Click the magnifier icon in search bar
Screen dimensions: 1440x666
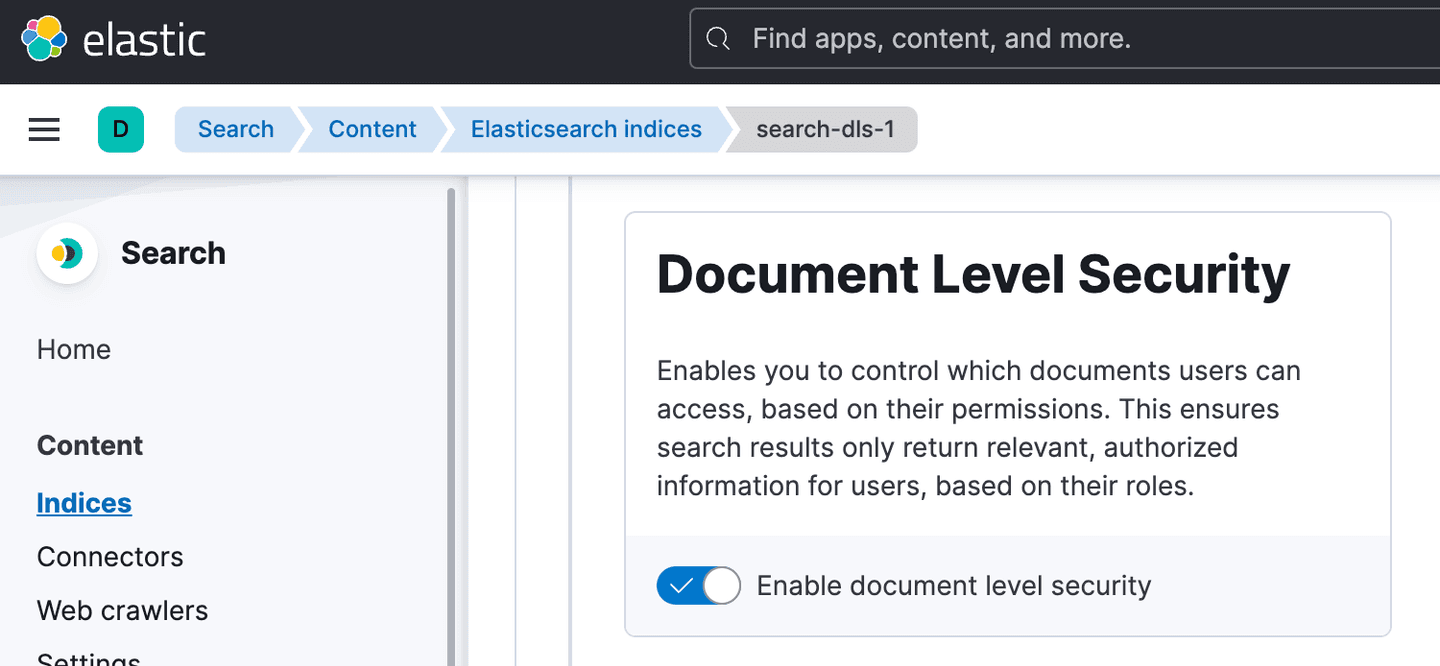click(718, 39)
